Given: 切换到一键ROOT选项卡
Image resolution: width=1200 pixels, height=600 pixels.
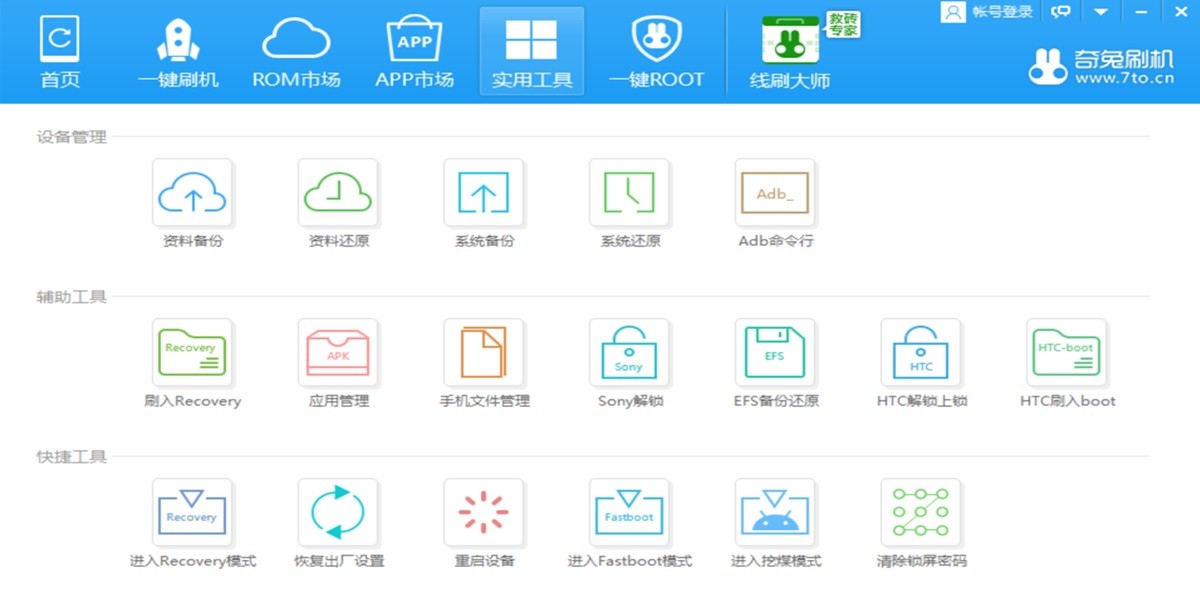Looking at the screenshot, I should click(657, 50).
